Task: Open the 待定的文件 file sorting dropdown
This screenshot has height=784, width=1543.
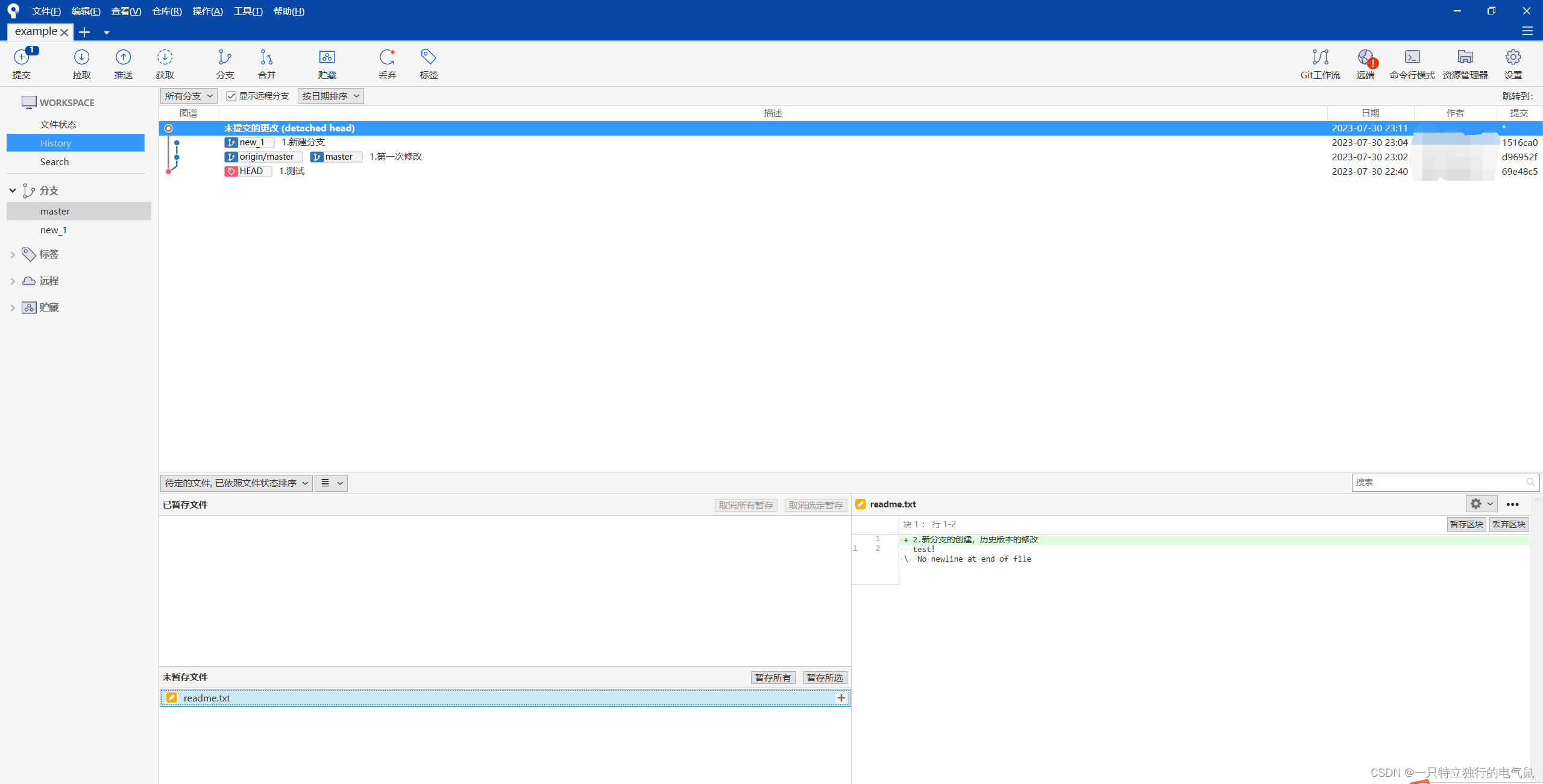Action: [236, 483]
